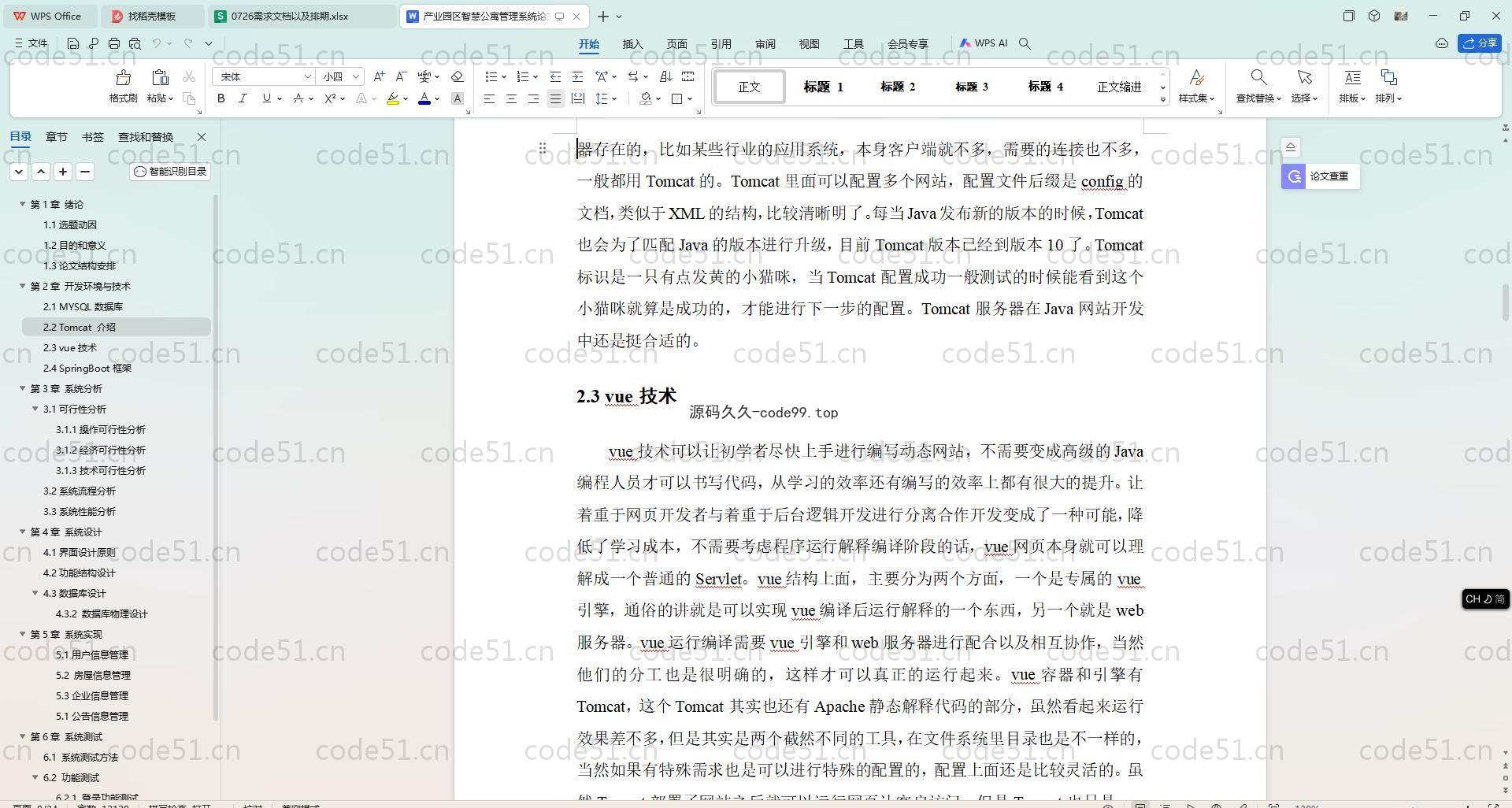Open the font name dropdown showing 宋体

click(x=263, y=76)
